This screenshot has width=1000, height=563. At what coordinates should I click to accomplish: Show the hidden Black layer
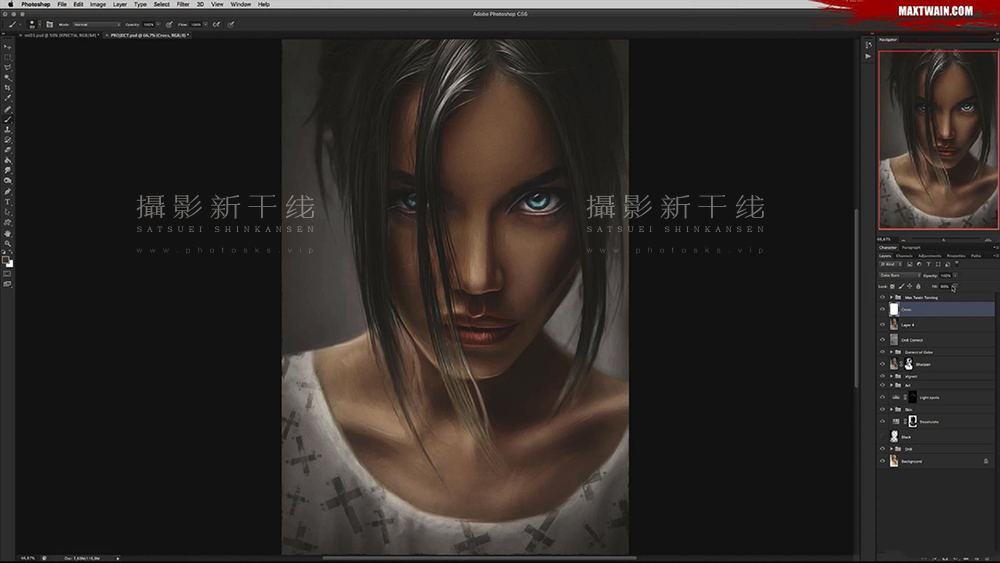tap(883, 437)
